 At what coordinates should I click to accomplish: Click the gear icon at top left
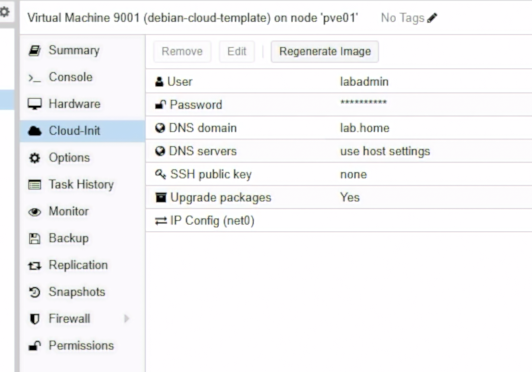pos(4,12)
